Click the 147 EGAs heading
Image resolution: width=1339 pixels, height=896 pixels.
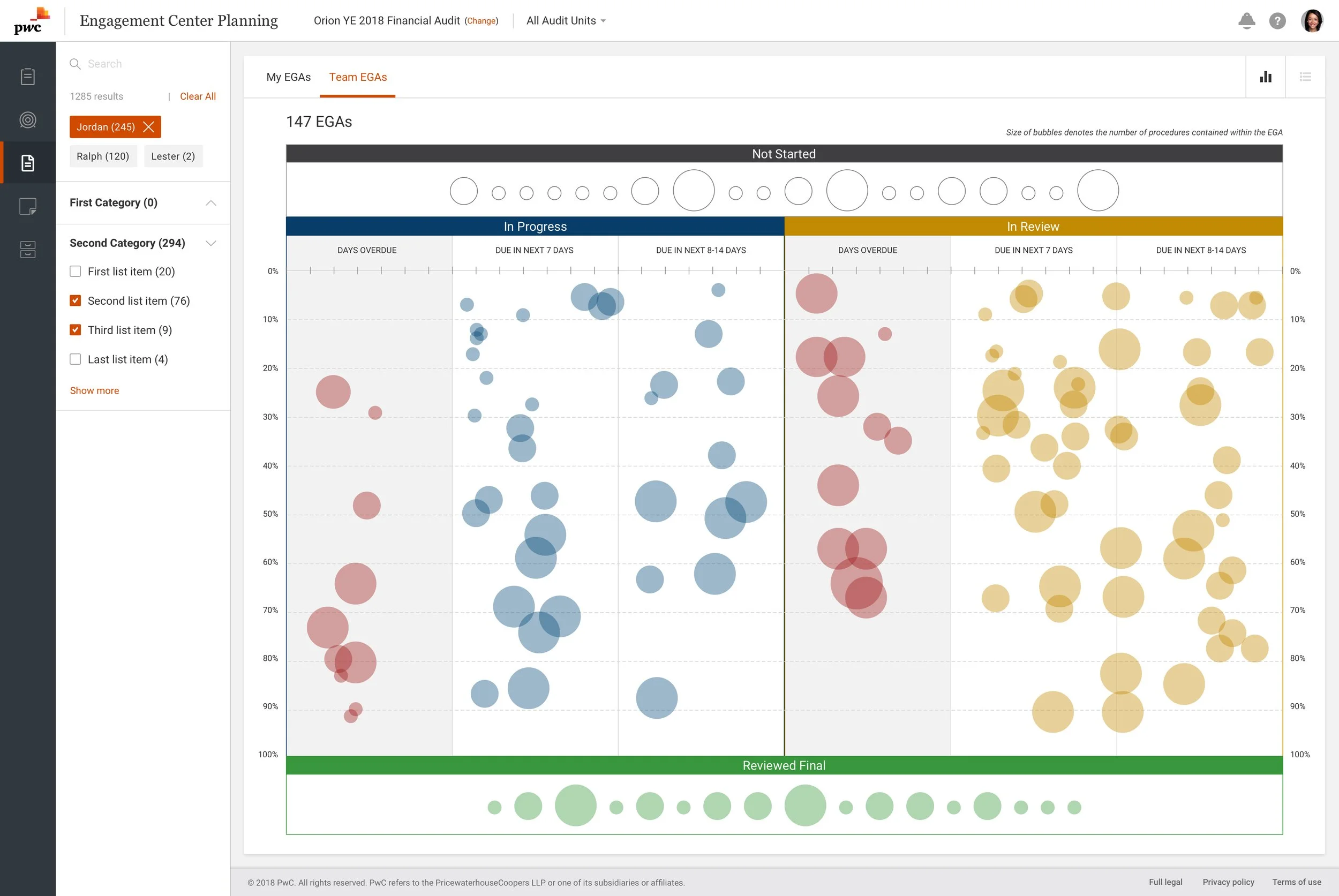pyautogui.click(x=319, y=122)
